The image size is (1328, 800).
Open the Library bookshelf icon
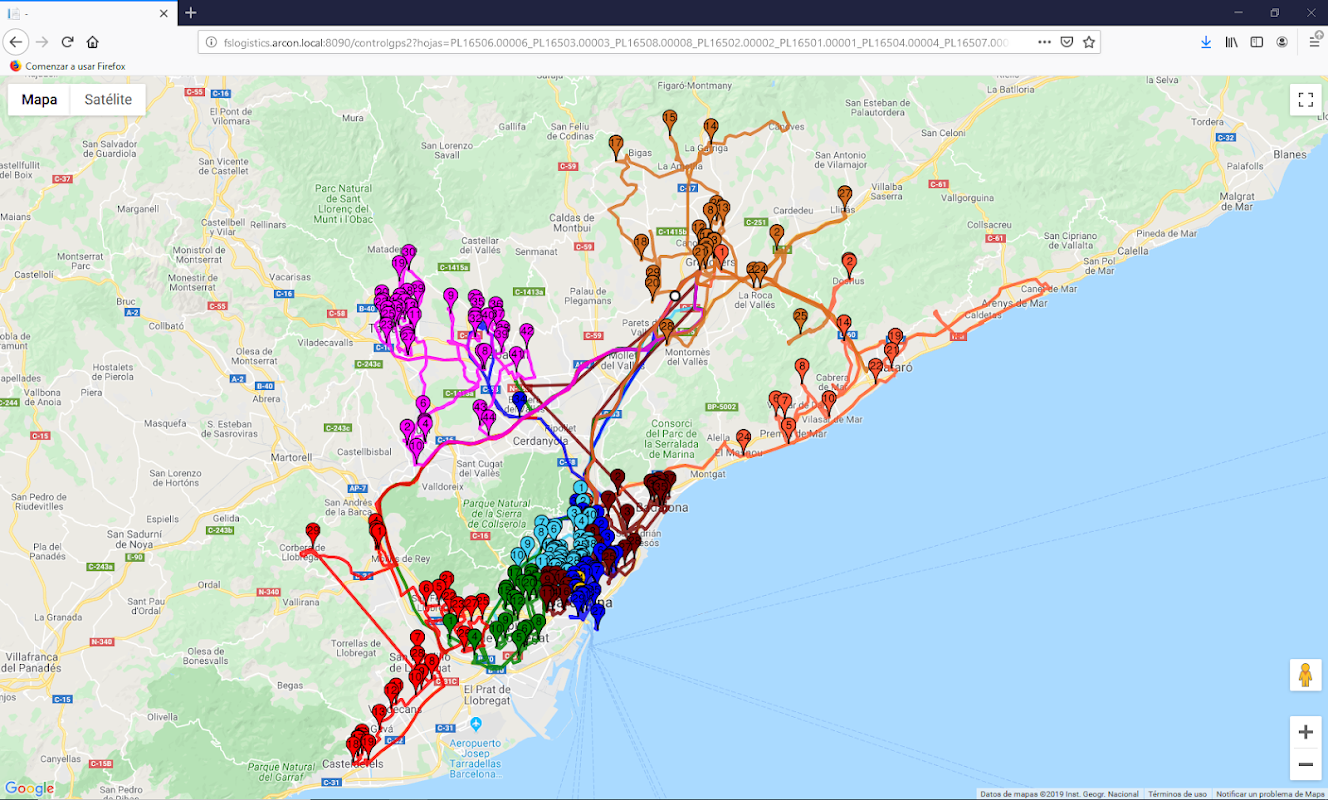click(x=1232, y=42)
